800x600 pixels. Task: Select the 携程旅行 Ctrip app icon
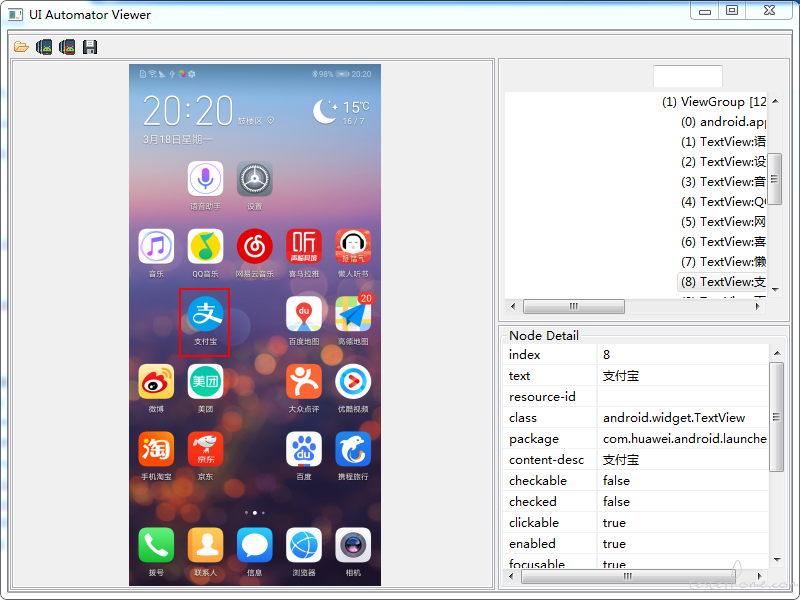point(353,449)
